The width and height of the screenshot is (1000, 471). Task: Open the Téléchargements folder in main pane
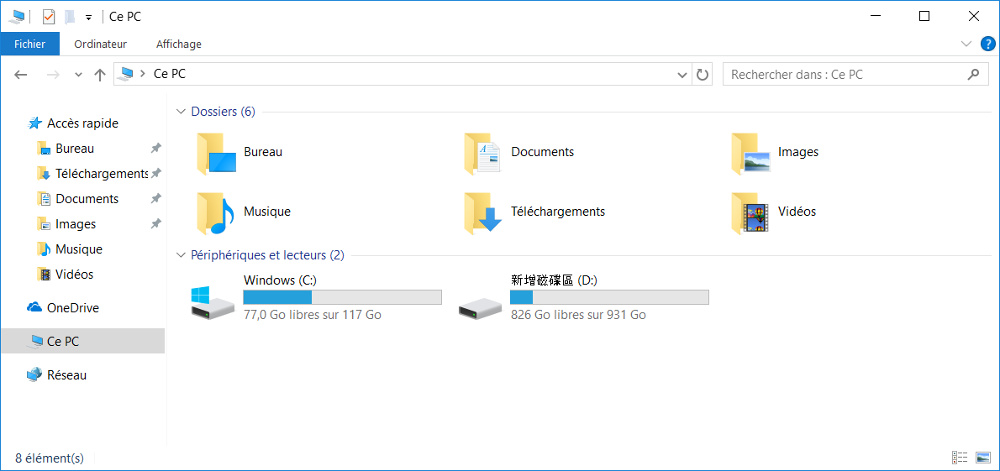483,212
